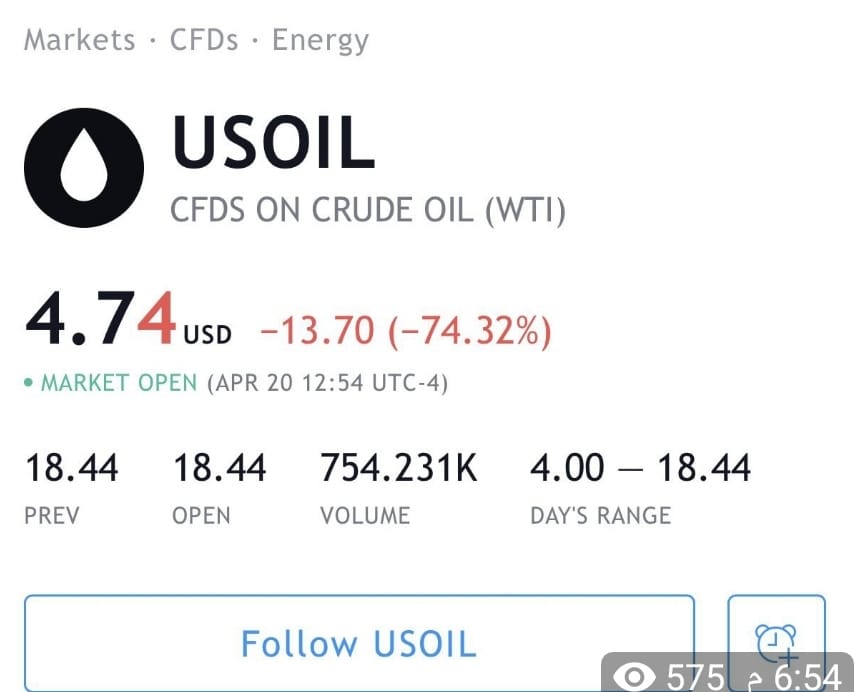The image size is (863, 692).
Task: Open the Markets breadcrumb link
Action: [x=80, y=40]
